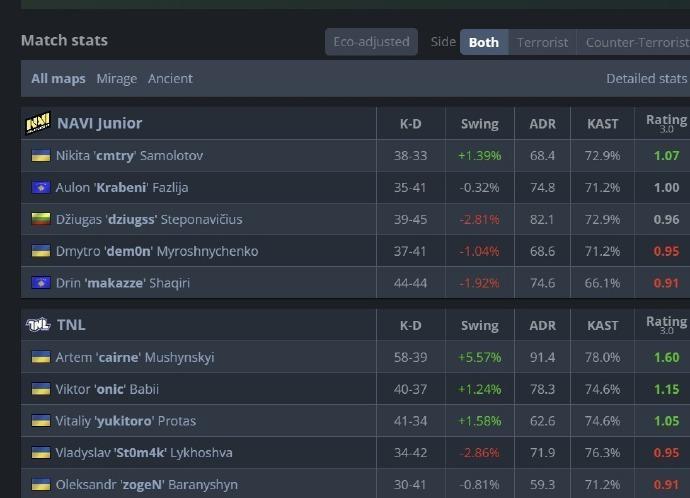This screenshot has width=690, height=498.
Task: Toggle the Eco-adjusted stats option
Action: click(x=371, y=42)
